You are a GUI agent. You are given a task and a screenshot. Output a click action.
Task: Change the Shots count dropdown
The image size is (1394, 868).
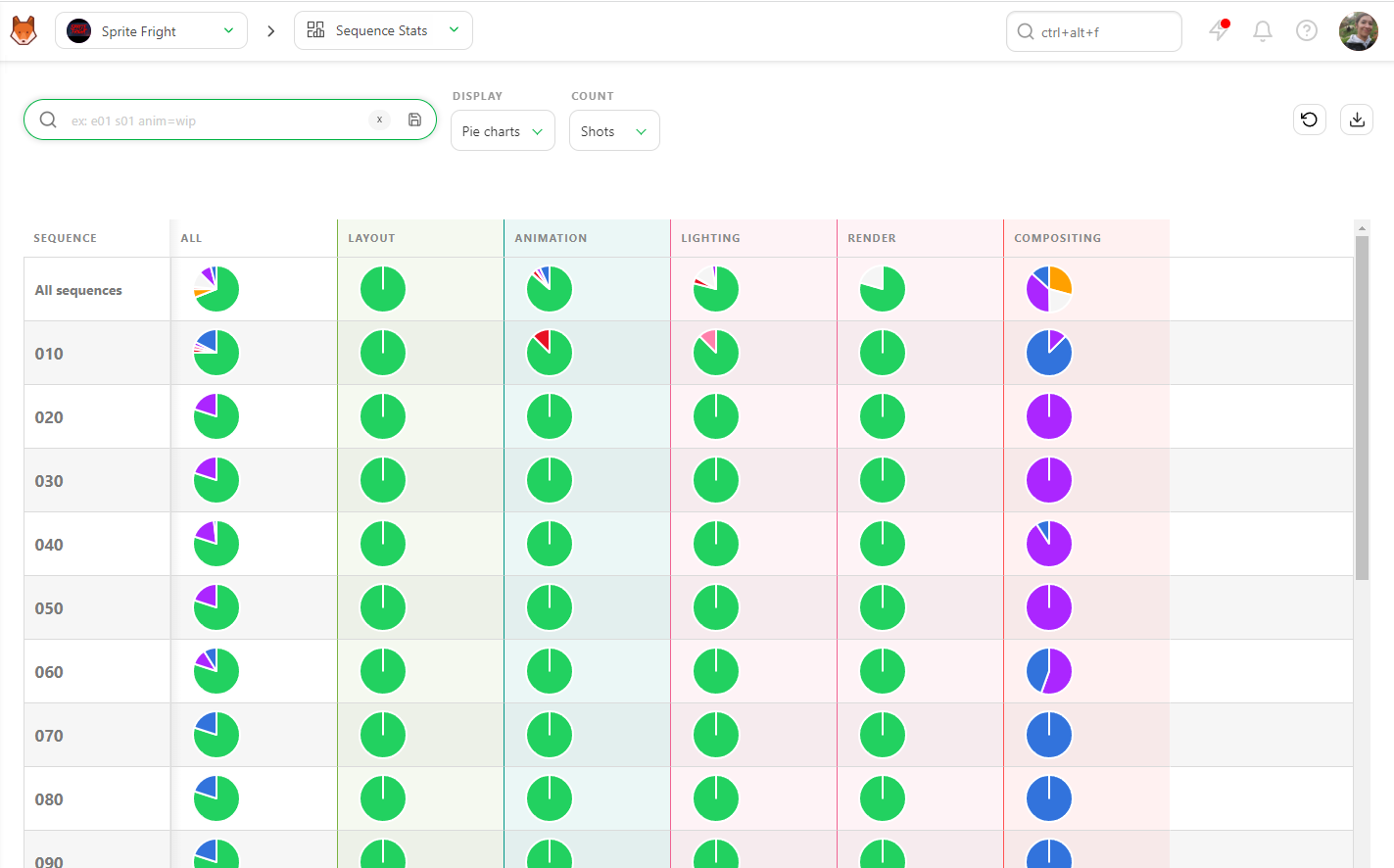614,130
